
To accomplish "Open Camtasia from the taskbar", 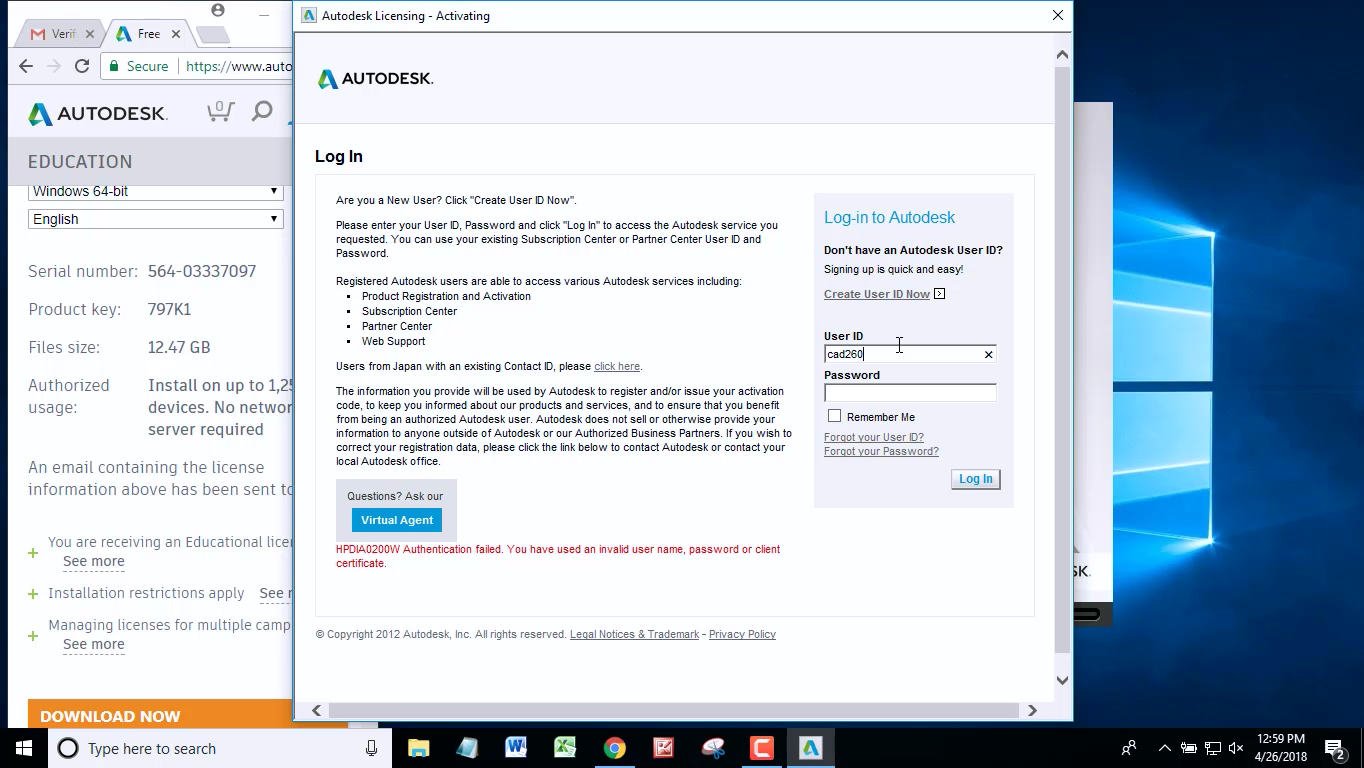I will click(762, 748).
